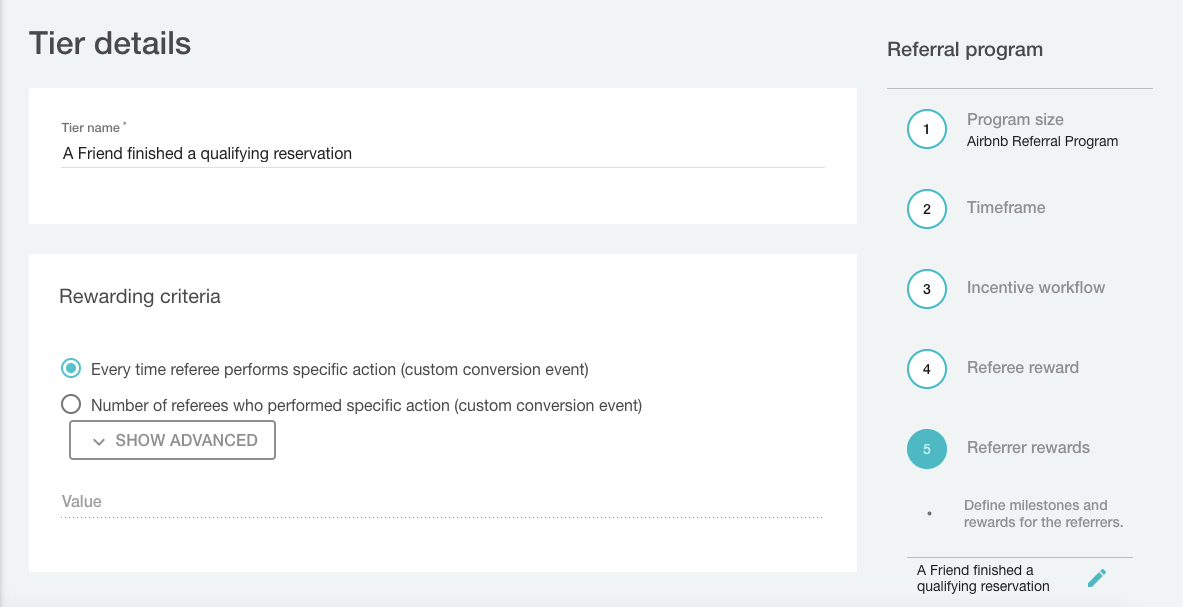
Task: Click step 3 circle icon
Action: pos(927,289)
